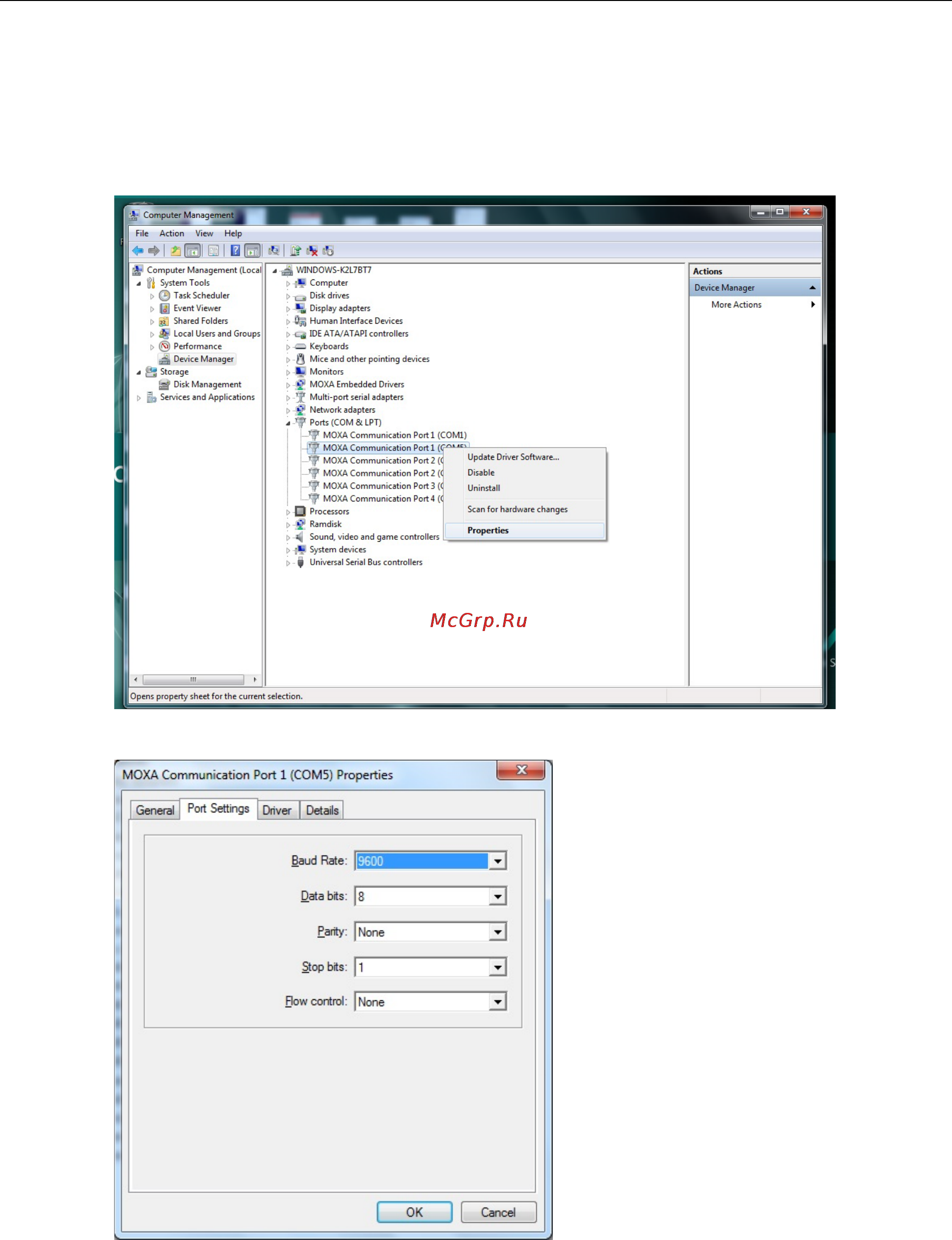
Task: Choose Uninstall in the context menu
Action: point(525,488)
